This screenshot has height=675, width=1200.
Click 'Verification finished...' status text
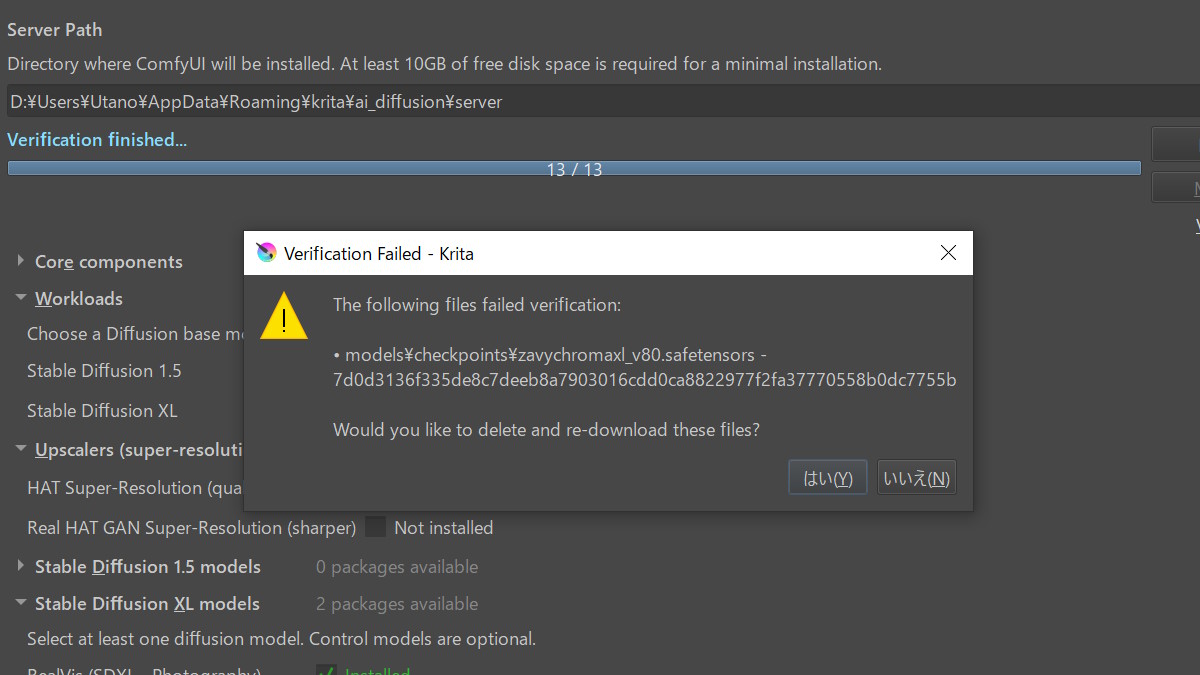coord(97,140)
